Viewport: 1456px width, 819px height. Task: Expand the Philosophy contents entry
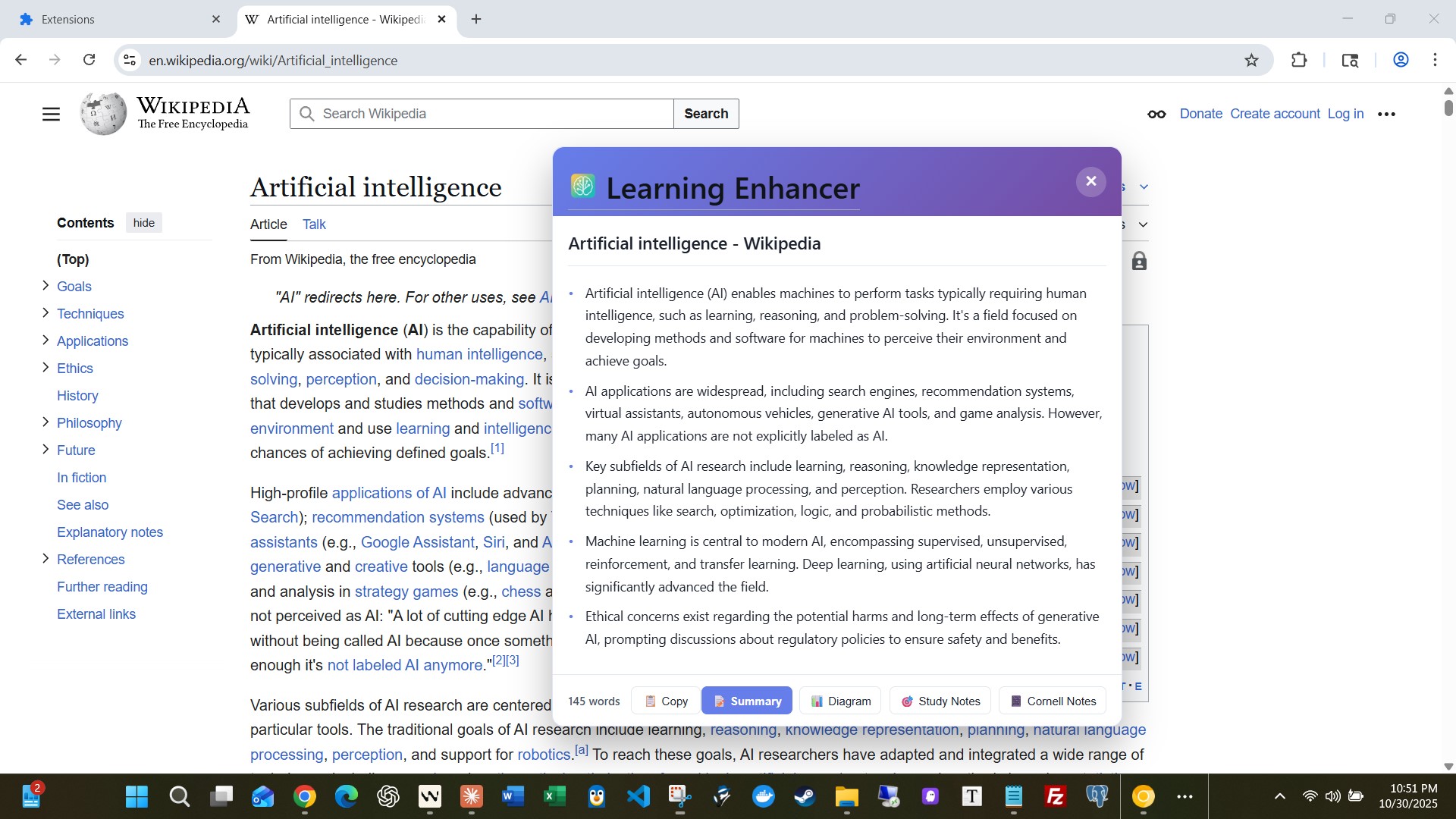tap(45, 422)
